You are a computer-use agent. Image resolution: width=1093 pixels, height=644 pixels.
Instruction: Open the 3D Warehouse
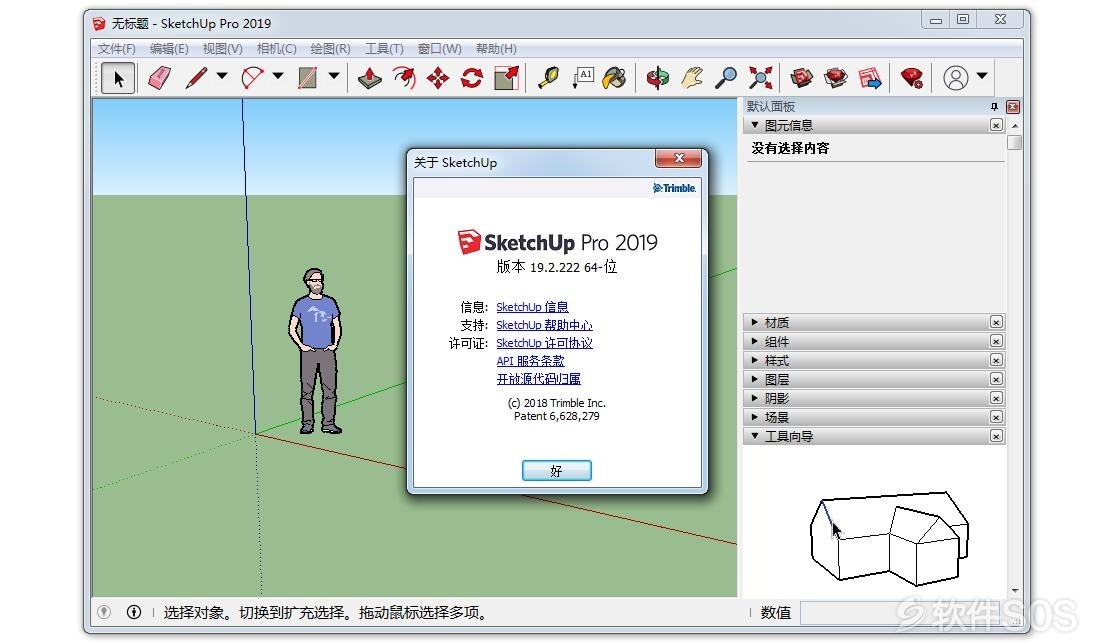(802, 77)
